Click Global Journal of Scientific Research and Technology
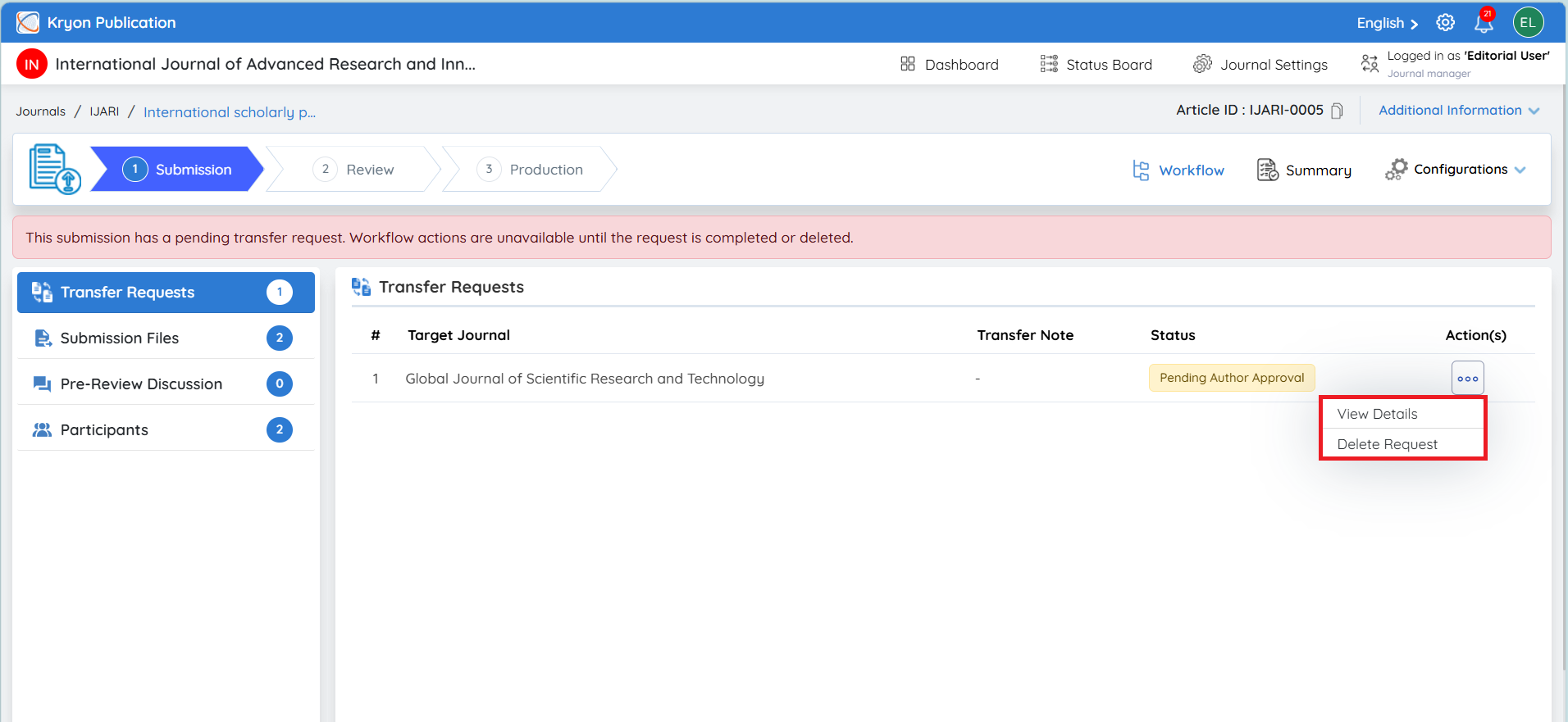This screenshot has height=722, width=1568. 585,379
